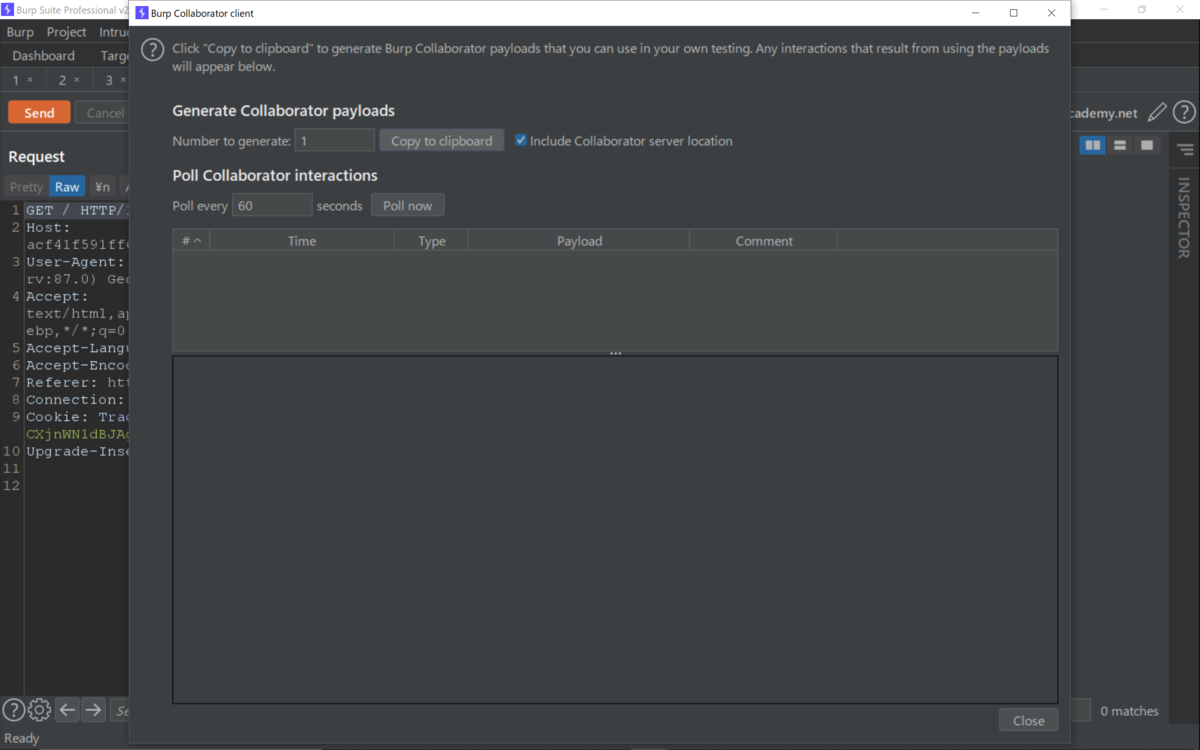This screenshot has height=750, width=1200.
Task: Sort interactions by Type column header
Action: 431,241
